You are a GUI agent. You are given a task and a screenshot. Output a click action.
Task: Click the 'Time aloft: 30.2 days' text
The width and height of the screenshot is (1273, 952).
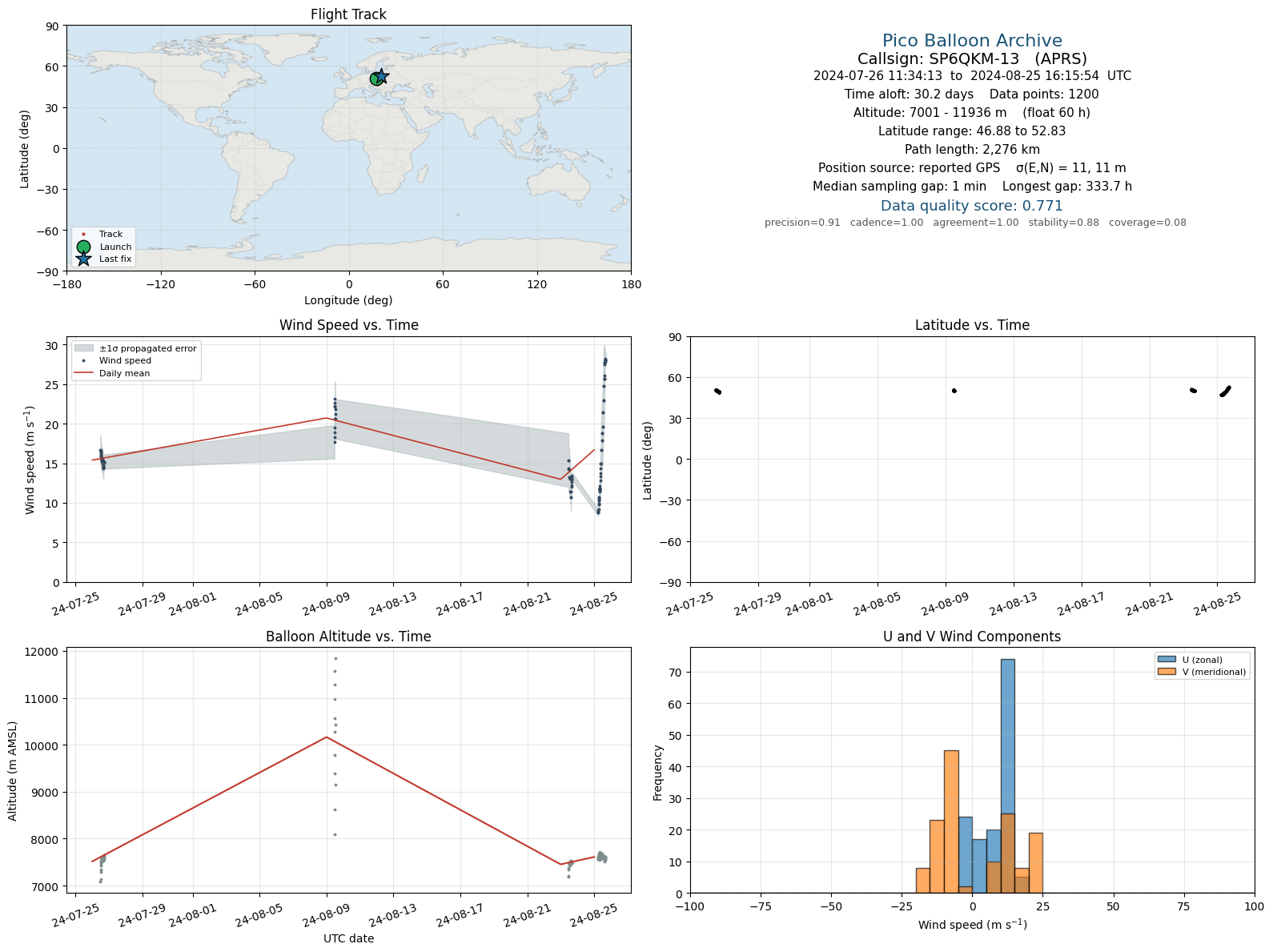pyautogui.click(x=909, y=94)
